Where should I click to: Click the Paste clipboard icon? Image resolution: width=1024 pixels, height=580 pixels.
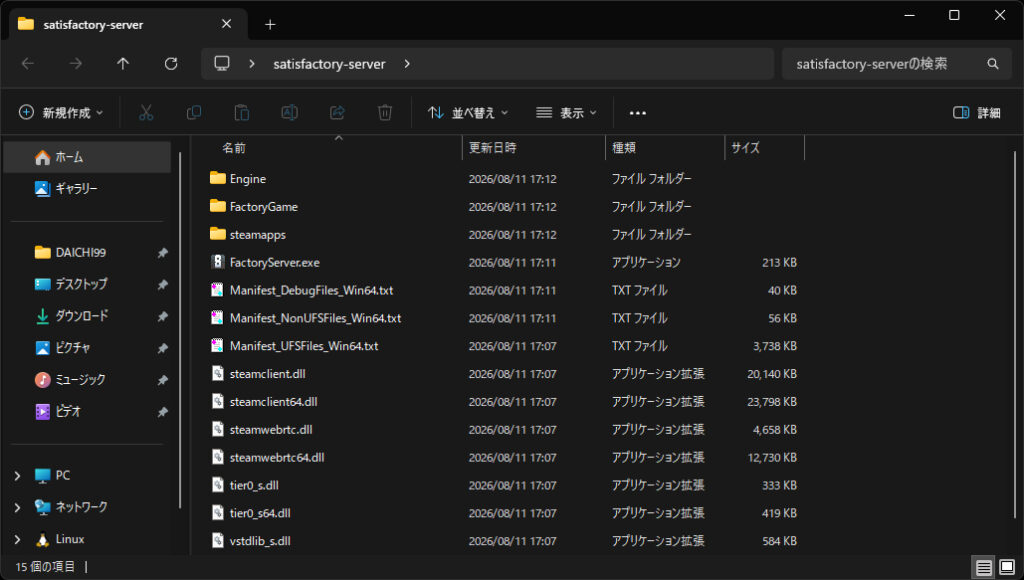click(x=242, y=113)
